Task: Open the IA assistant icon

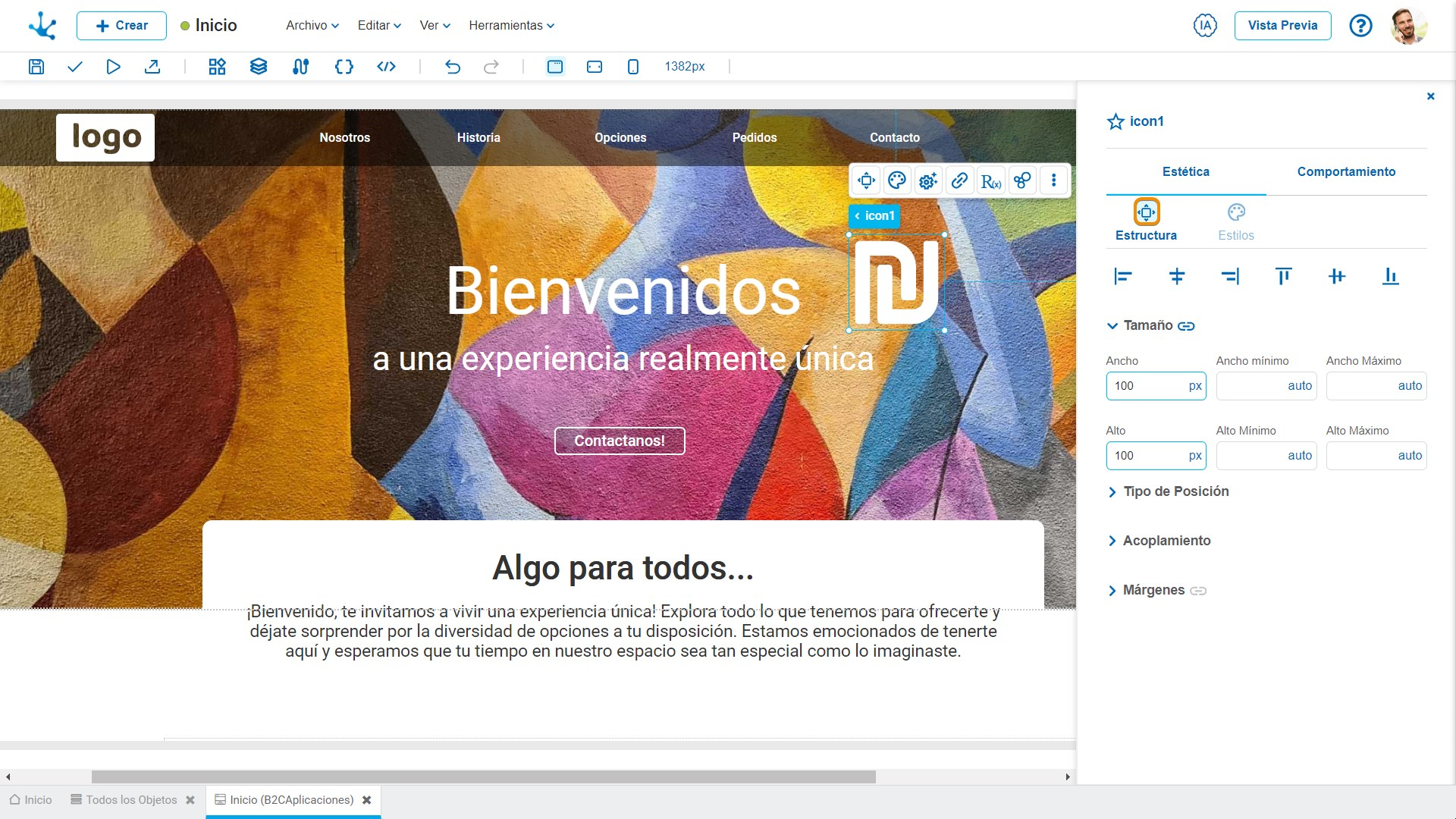Action: [x=1205, y=26]
